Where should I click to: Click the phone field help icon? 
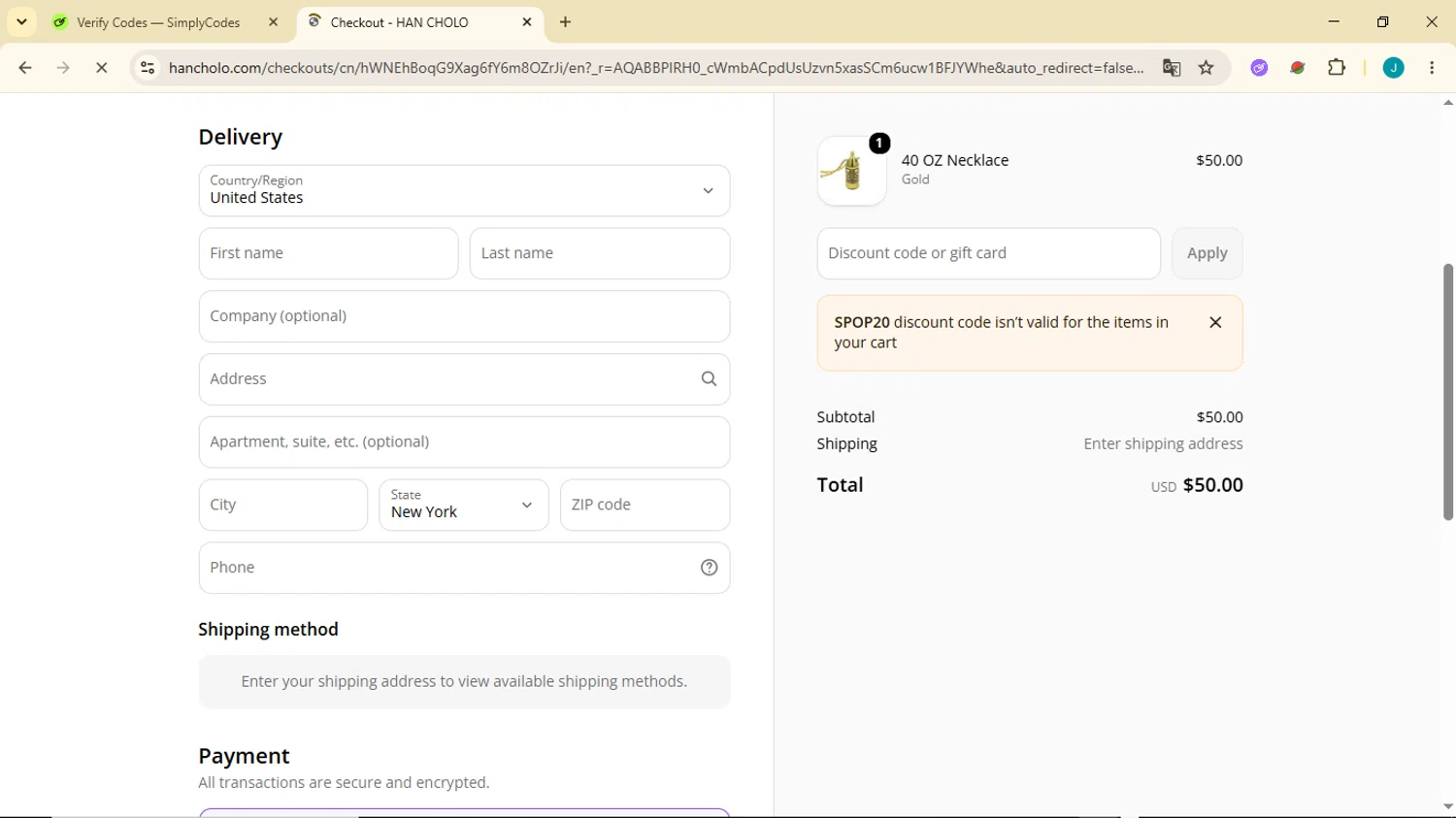(709, 568)
